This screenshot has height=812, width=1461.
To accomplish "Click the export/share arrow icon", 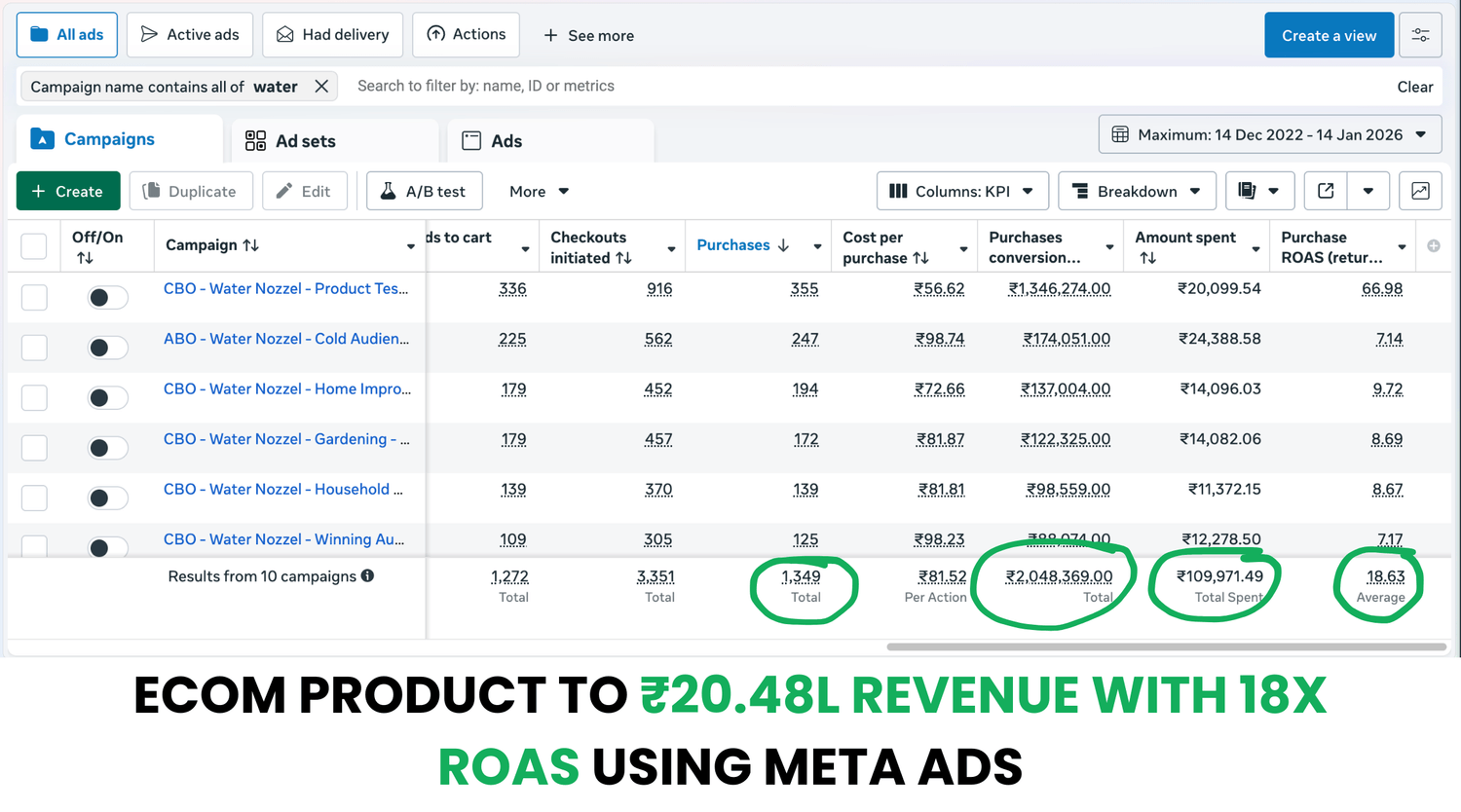I will 1326,191.
